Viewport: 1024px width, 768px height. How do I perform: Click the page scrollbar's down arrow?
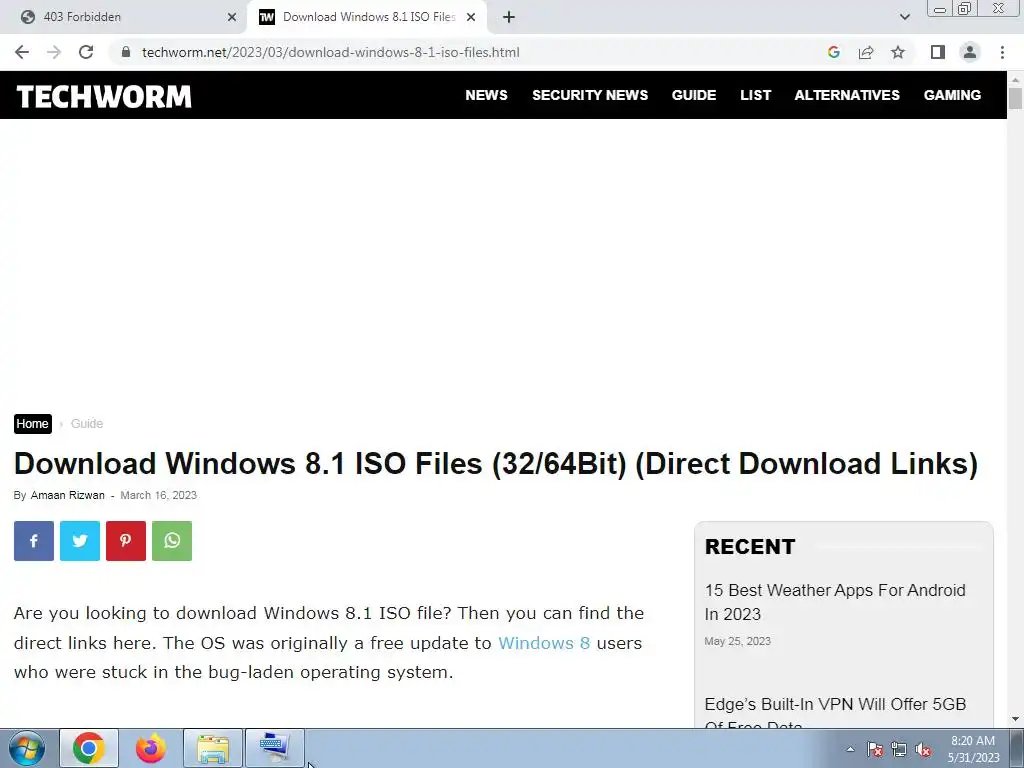(x=1015, y=719)
